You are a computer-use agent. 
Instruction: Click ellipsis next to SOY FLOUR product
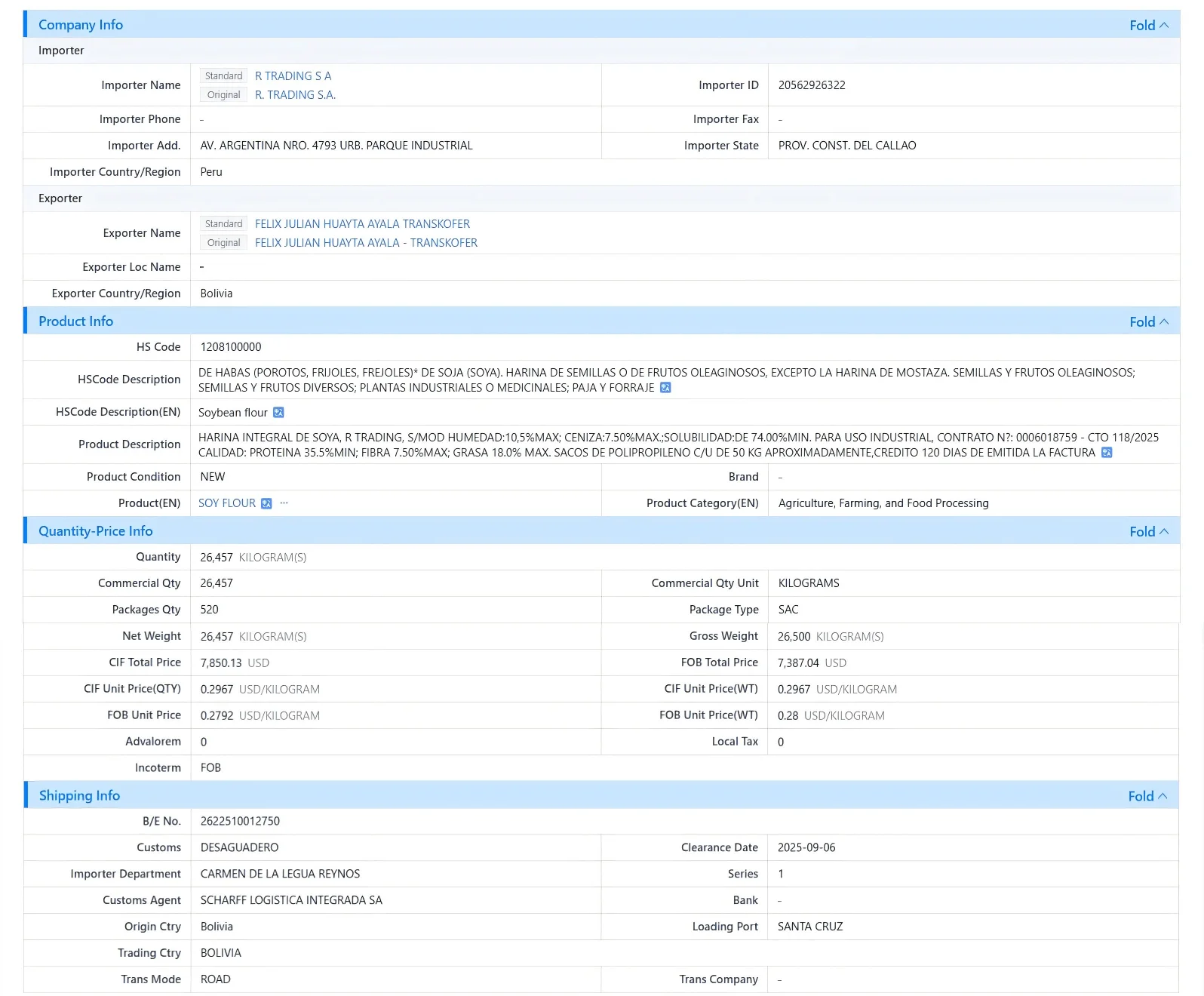click(x=284, y=503)
